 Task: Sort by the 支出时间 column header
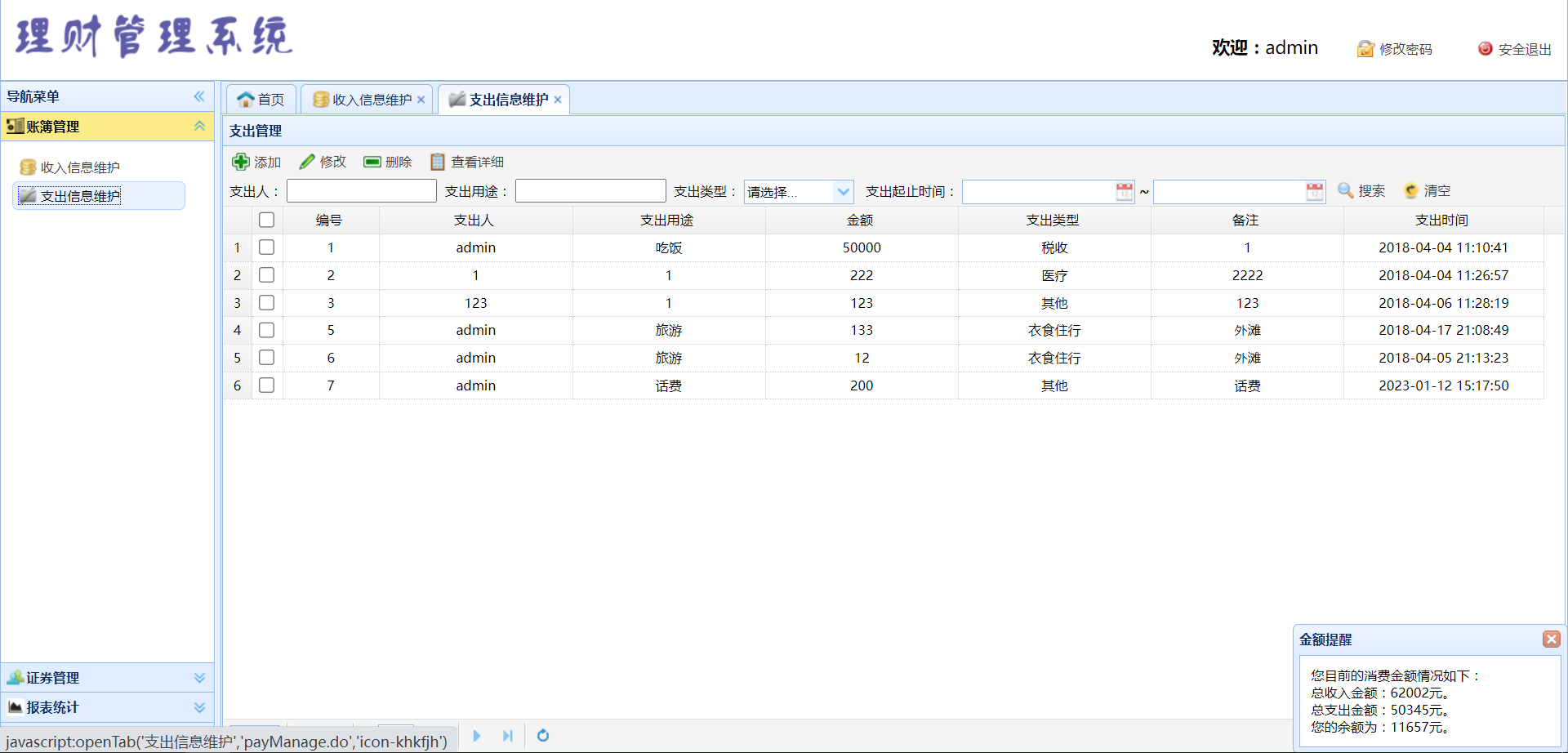click(x=1443, y=221)
